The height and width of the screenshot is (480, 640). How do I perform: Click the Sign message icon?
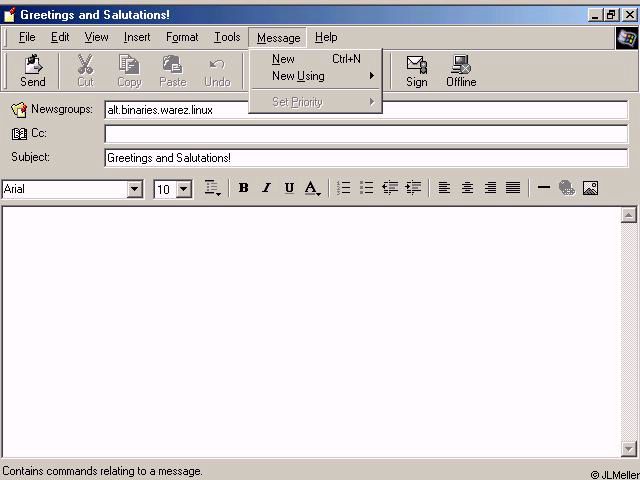[x=416, y=71]
